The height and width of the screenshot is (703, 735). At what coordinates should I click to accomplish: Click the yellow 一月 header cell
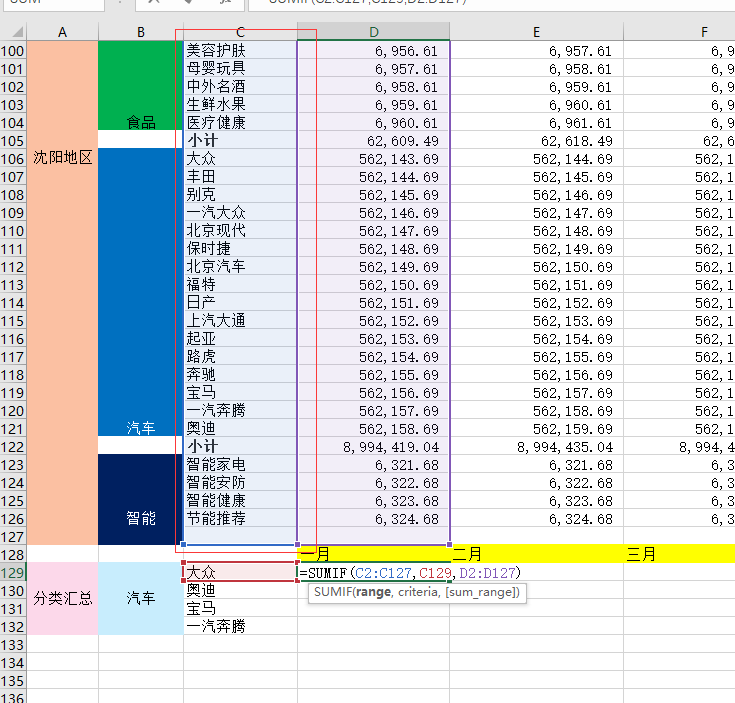(374, 554)
